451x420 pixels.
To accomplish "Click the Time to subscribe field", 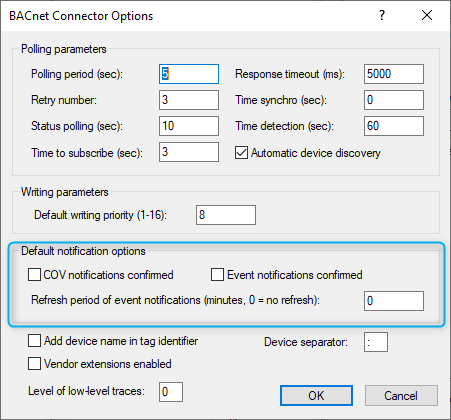I will coord(189,152).
